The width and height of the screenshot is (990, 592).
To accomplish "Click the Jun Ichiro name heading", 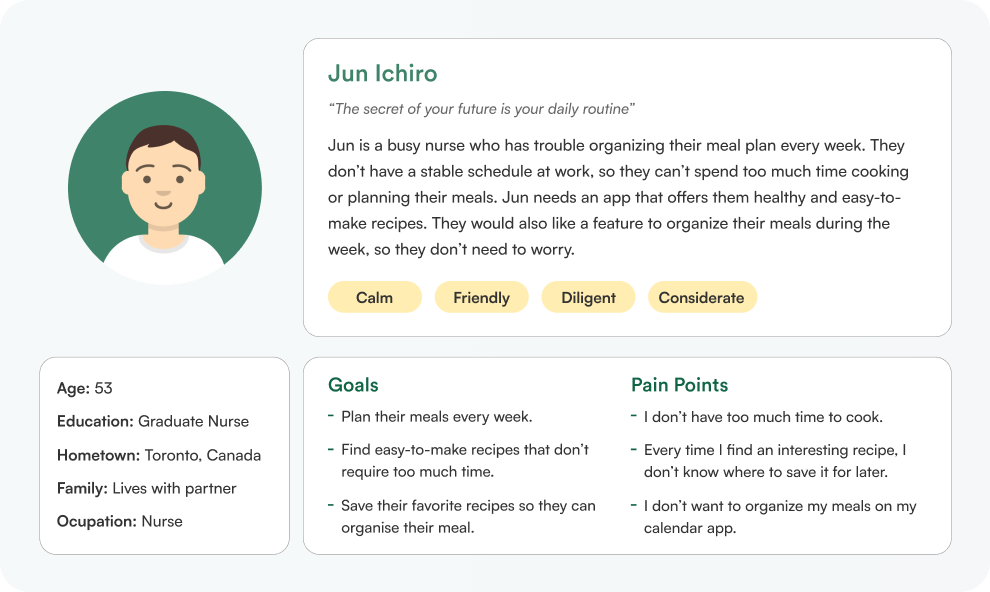I will click(x=383, y=74).
